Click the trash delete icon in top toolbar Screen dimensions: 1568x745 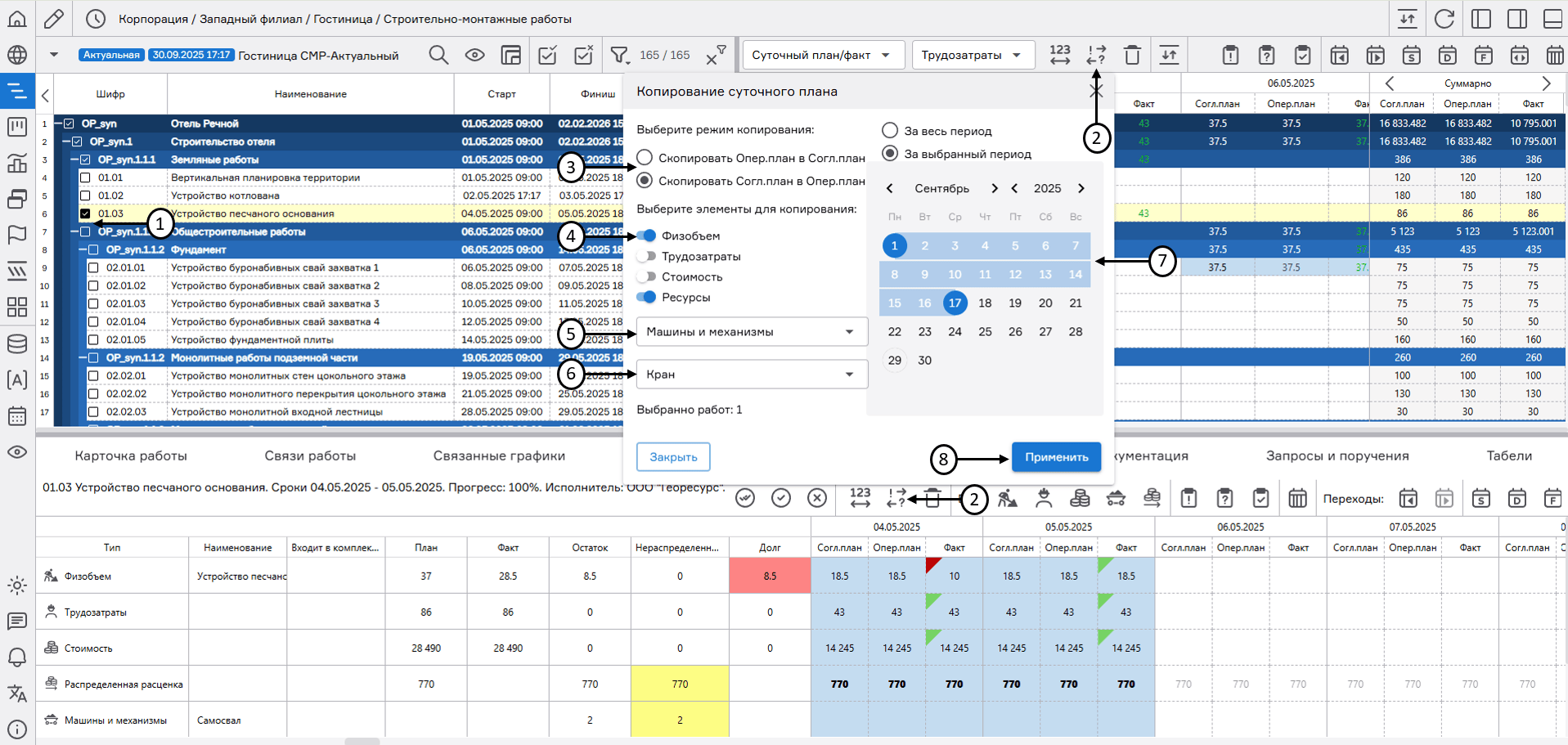[x=1132, y=55]
